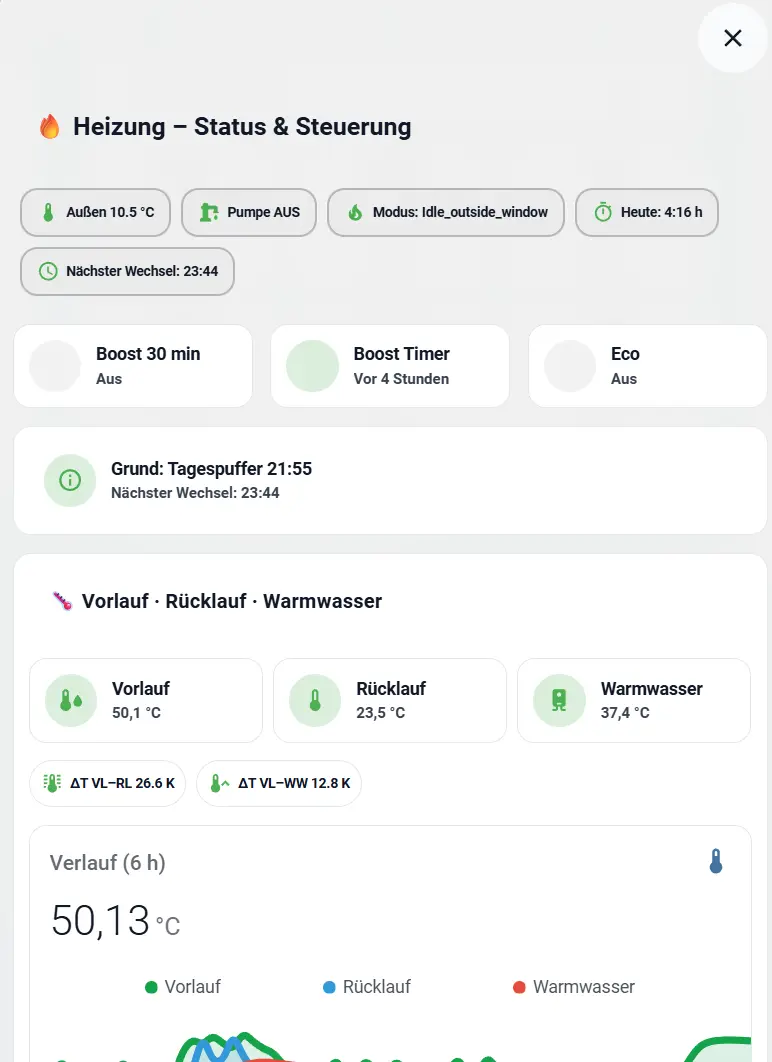This screenshot has width=772, height=1062.
Task: Toggle the Eco mode switch
Action: pyautogui.click(x=570, y=366)
